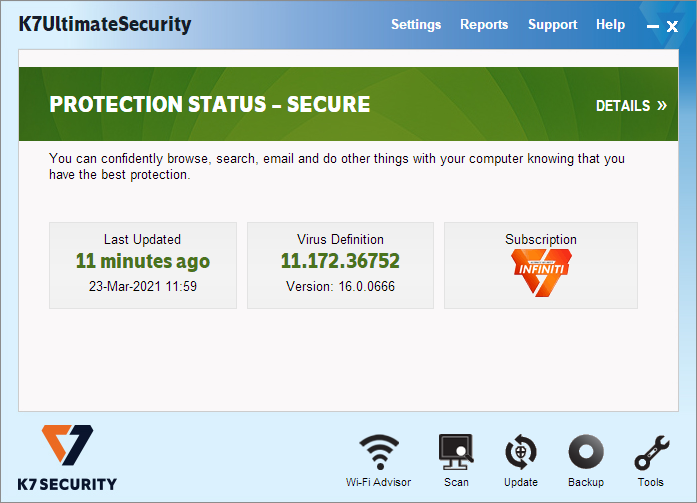The width and height of the screenshot is (697, 503).
Task: Open the Tools wrench icon
Action: (x=651, y=452)
